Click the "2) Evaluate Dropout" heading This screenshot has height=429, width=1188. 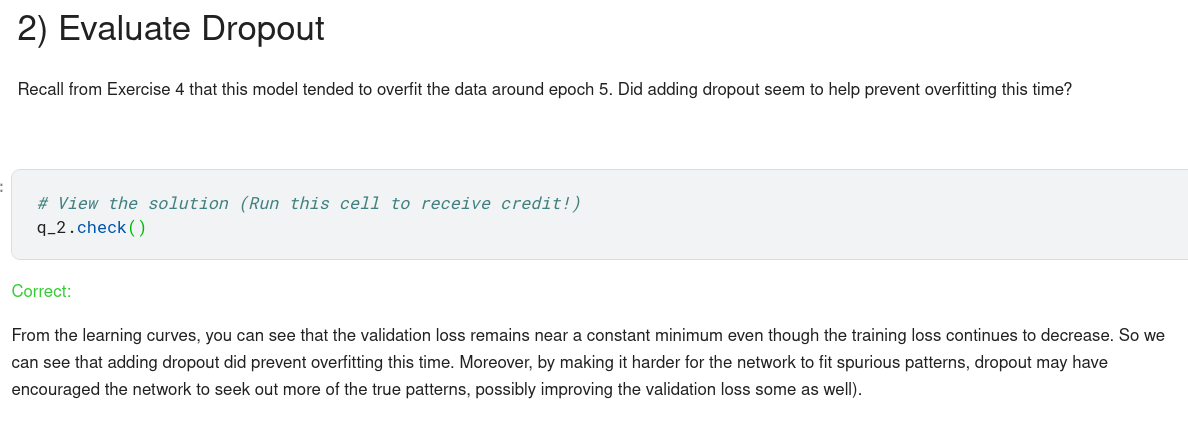tap(171, 29)
